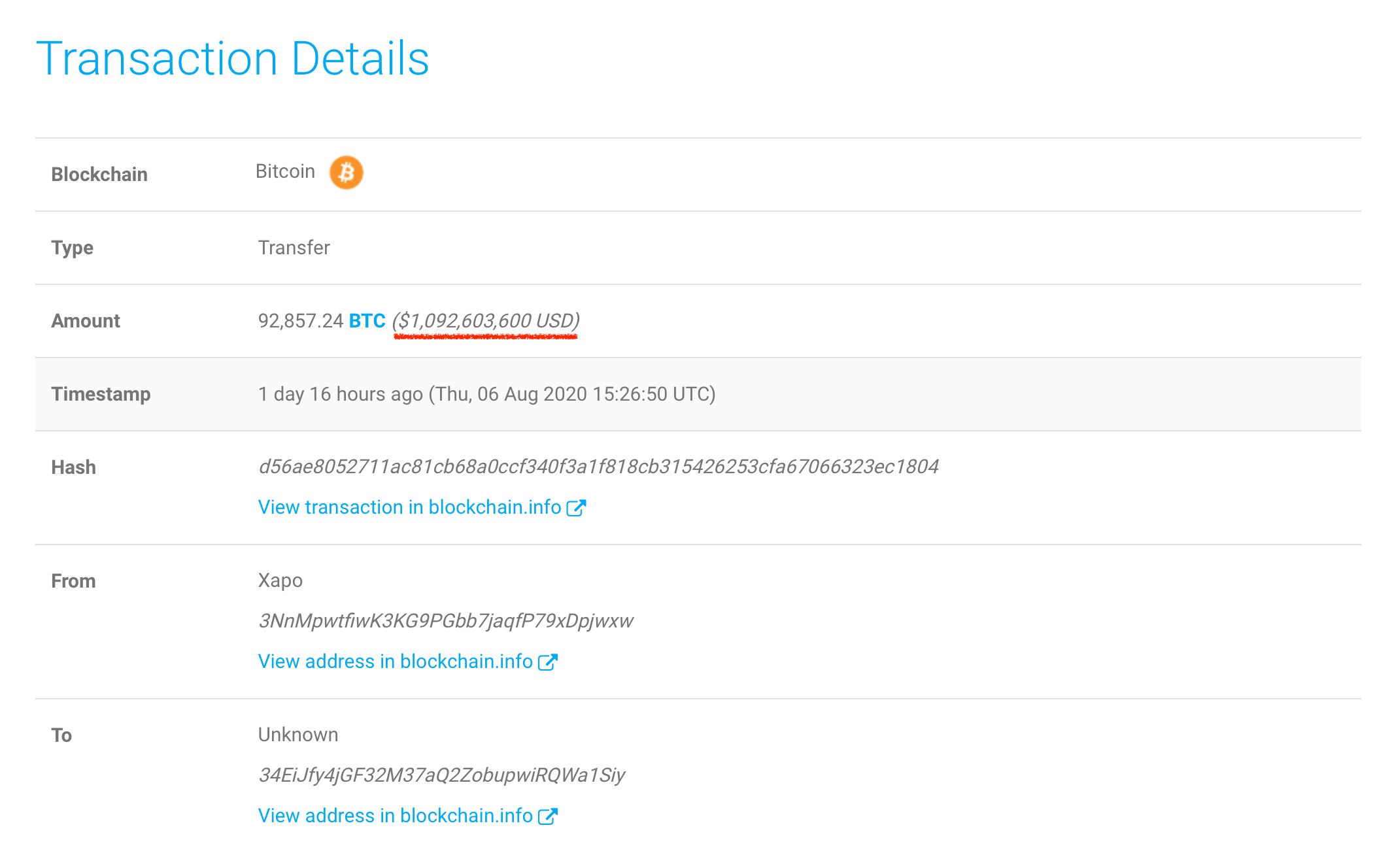Click the Hash row label
The width and height of the screenshot is (1390, 868).
coord(73,467)
